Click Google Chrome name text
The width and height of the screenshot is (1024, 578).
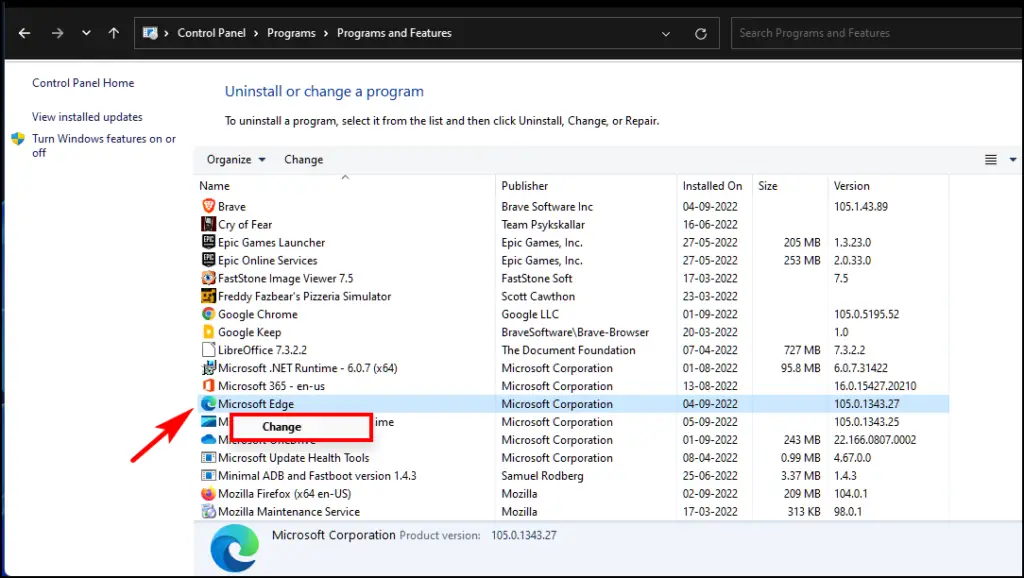[258, 314]
